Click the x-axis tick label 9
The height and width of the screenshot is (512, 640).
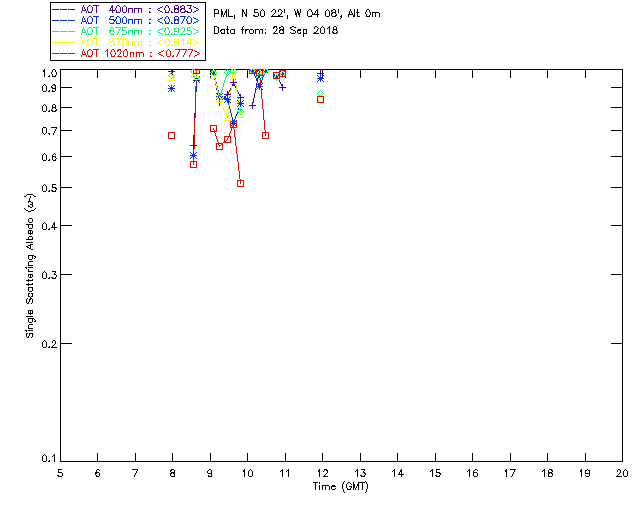[x=210, y=473]
